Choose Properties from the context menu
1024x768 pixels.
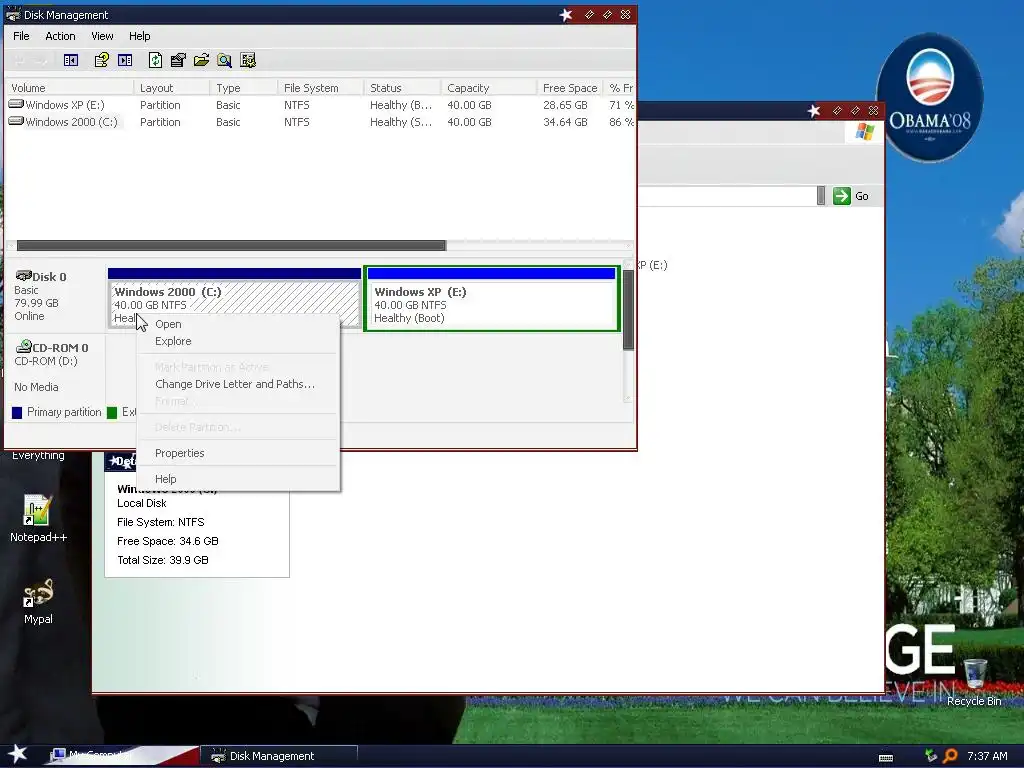[238, 453]
